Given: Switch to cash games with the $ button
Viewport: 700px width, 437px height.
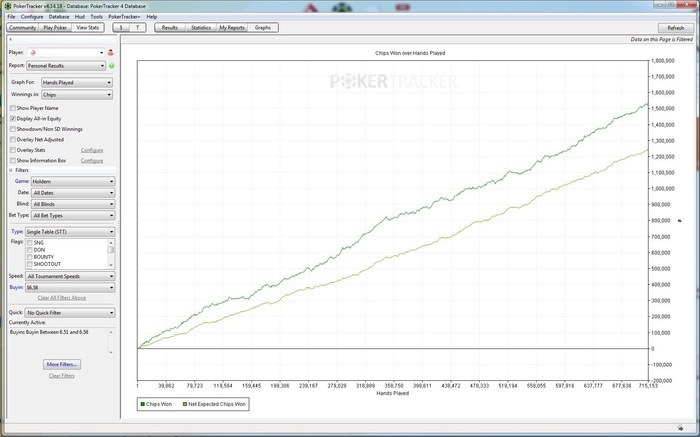Looking at the screenshot, I should tap(121, 28).
